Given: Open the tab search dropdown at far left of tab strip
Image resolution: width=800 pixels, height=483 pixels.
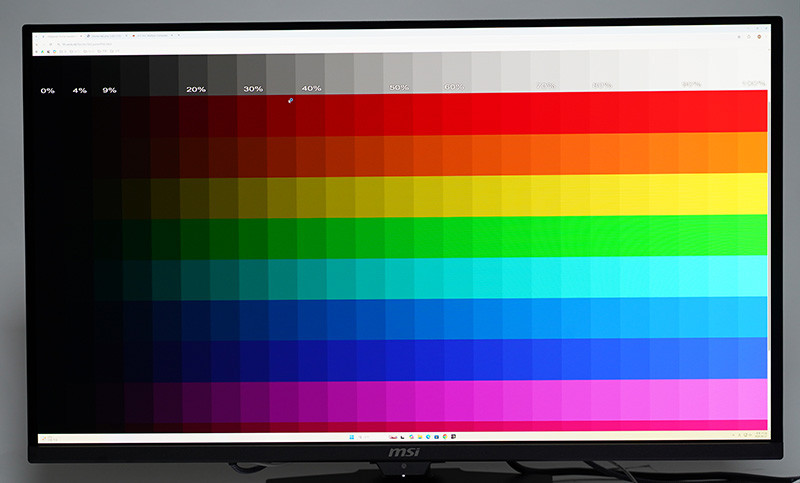Looking at the screenshot, I should coord(36,36).
